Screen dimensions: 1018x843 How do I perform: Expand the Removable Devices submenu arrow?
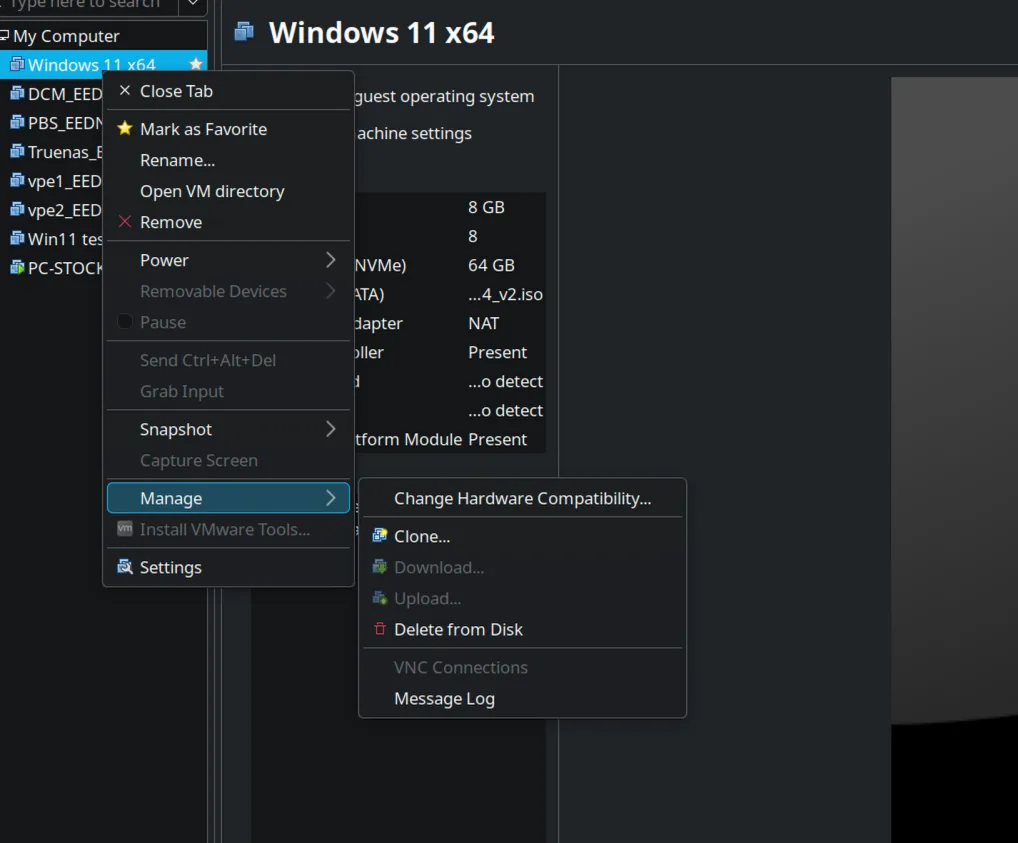(x=330, y=291)
